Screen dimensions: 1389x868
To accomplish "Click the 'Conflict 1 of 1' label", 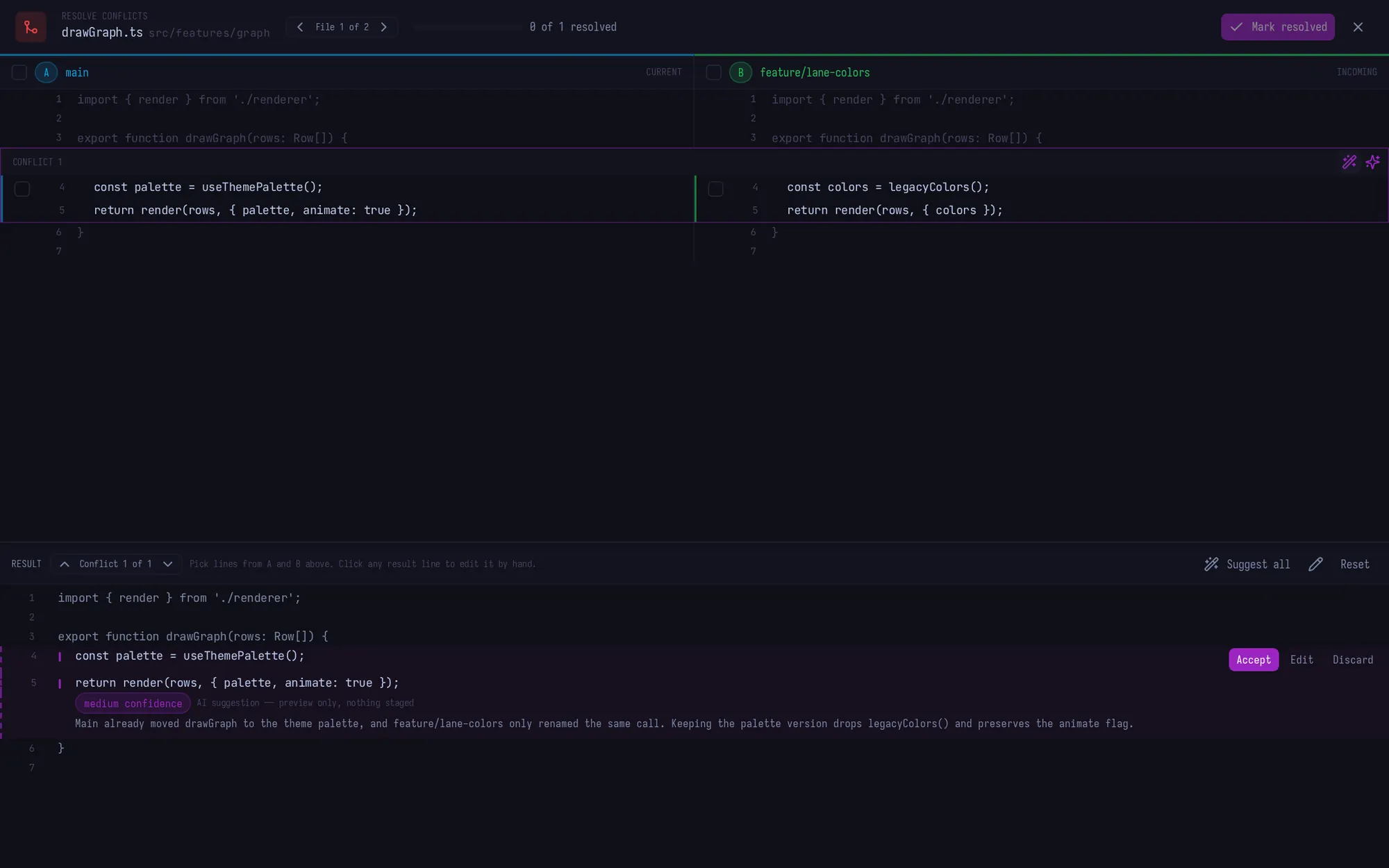I will pos(115,564).
